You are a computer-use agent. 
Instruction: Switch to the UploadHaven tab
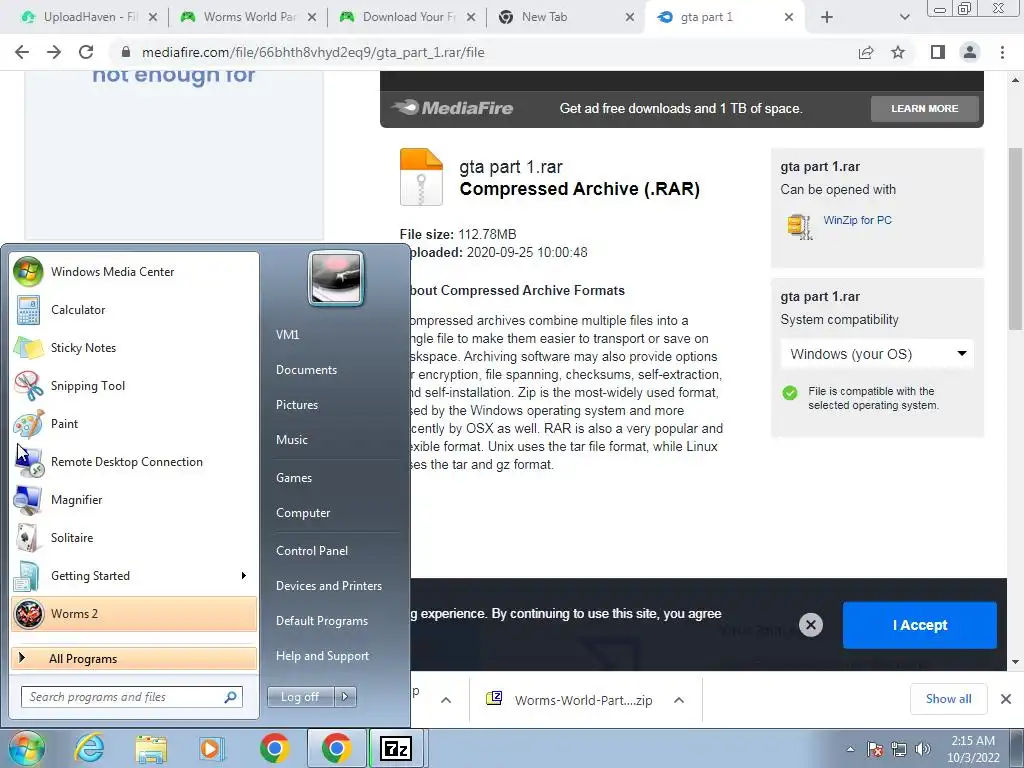(x=89, y=17)
